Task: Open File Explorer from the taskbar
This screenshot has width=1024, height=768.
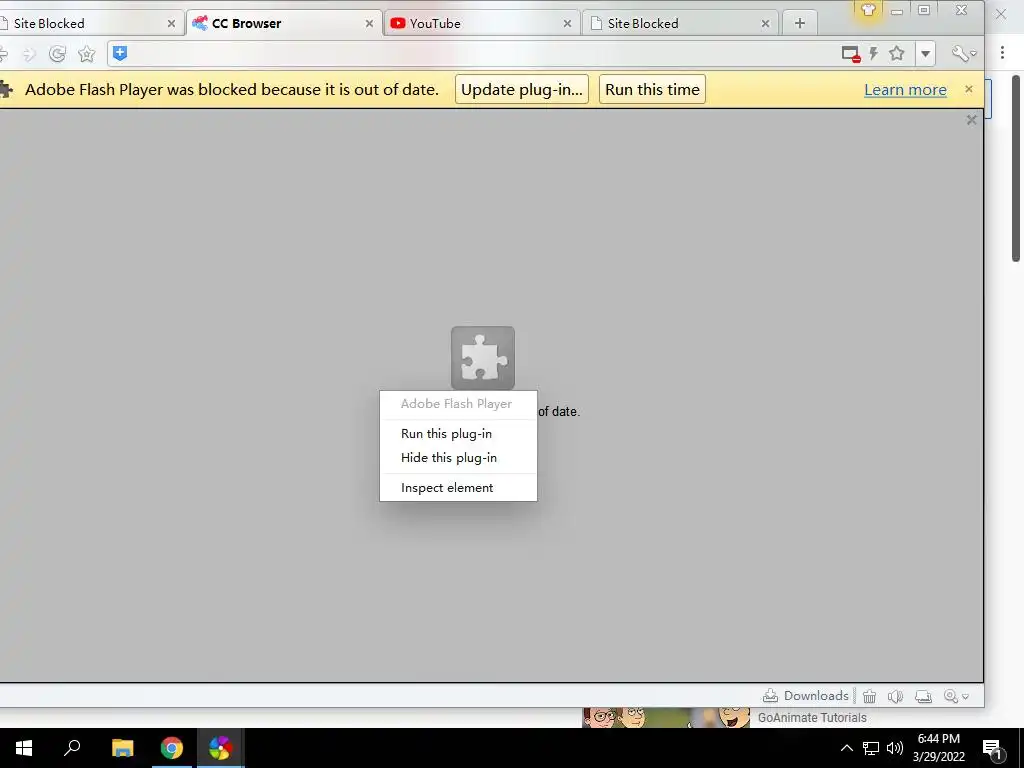Action: coord(122,748)
